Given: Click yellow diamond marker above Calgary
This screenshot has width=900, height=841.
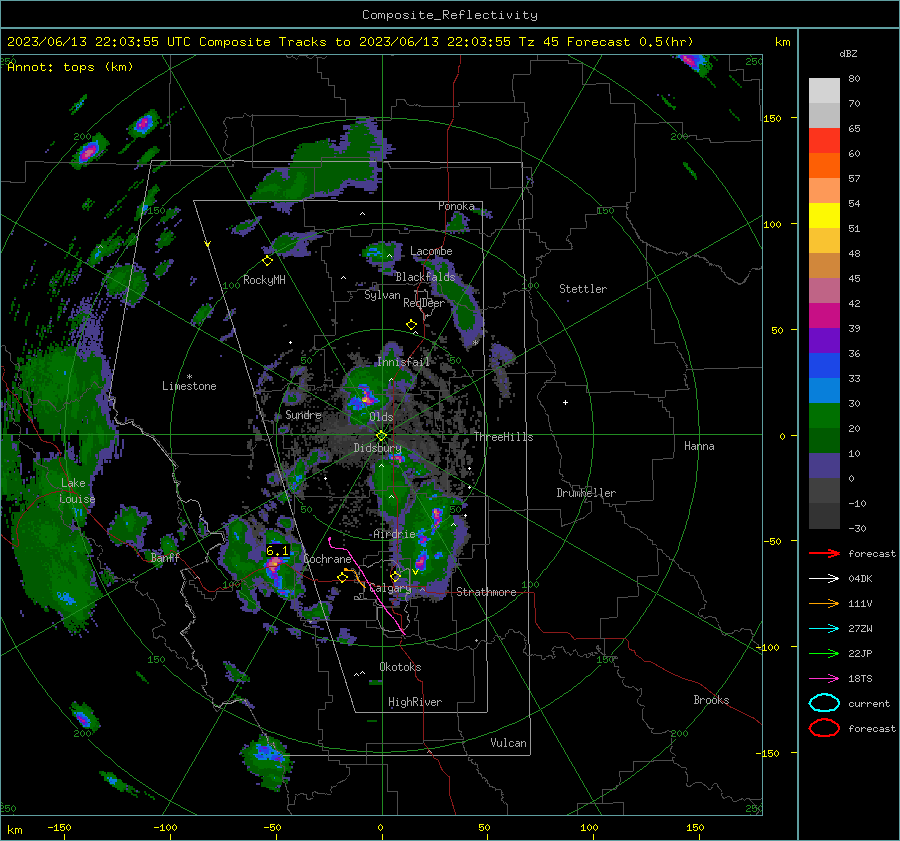Looking at the screenshot, I should pyautogui.click(x=395, y=576).
